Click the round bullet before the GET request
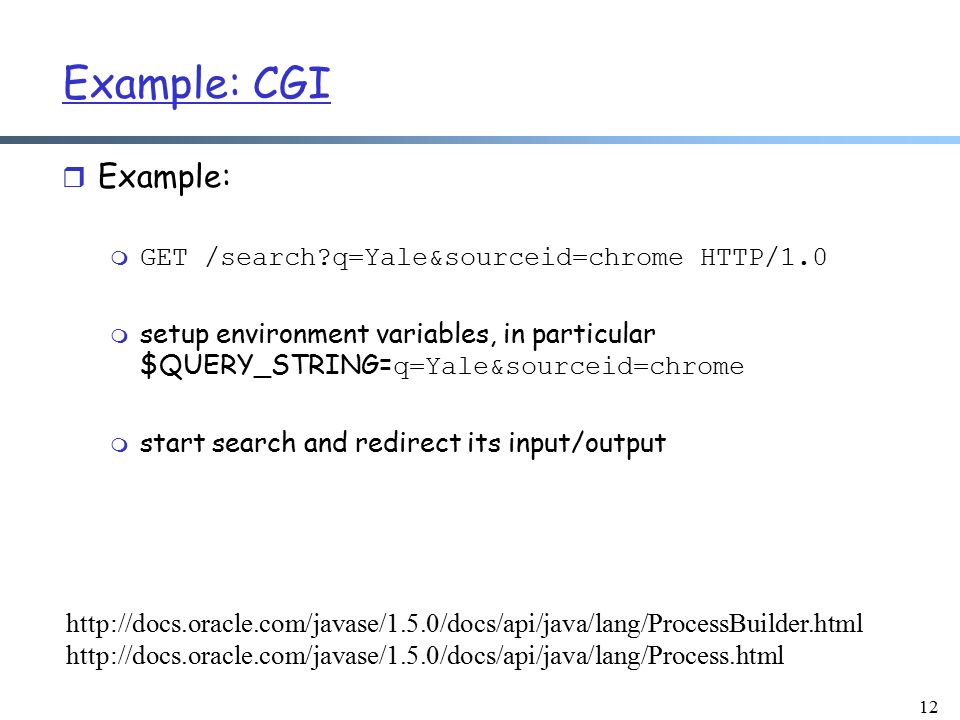The image size is (960, 720). click(x=120, y=258)
